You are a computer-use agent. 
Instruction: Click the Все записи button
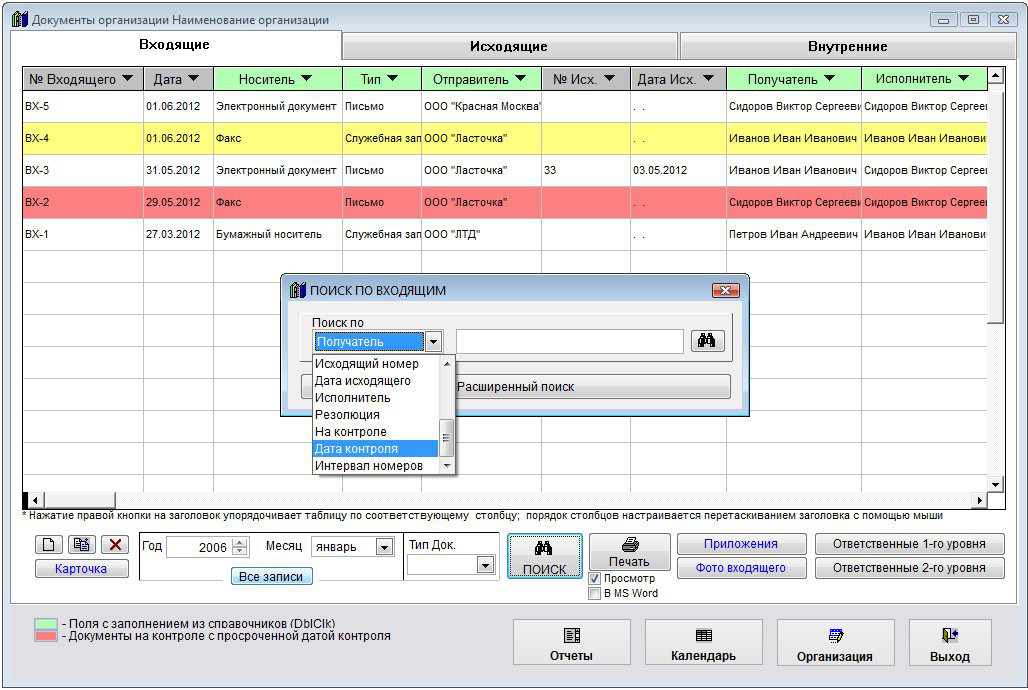coord(272,577)
